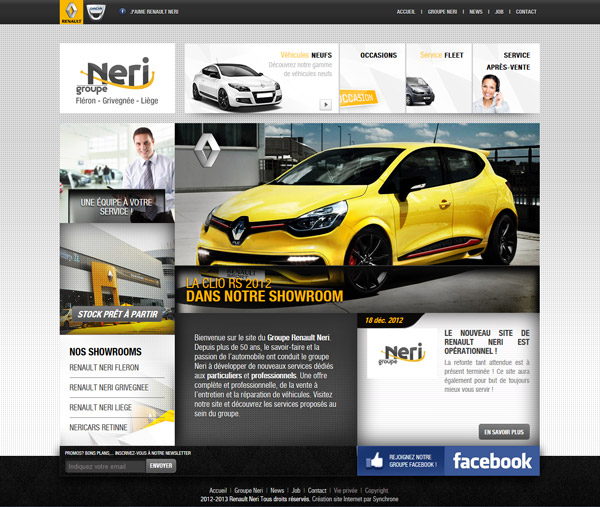This screenshot has width=600, height=507.
Task: Open Vie privée in footer links
Action: pos(345,491)
